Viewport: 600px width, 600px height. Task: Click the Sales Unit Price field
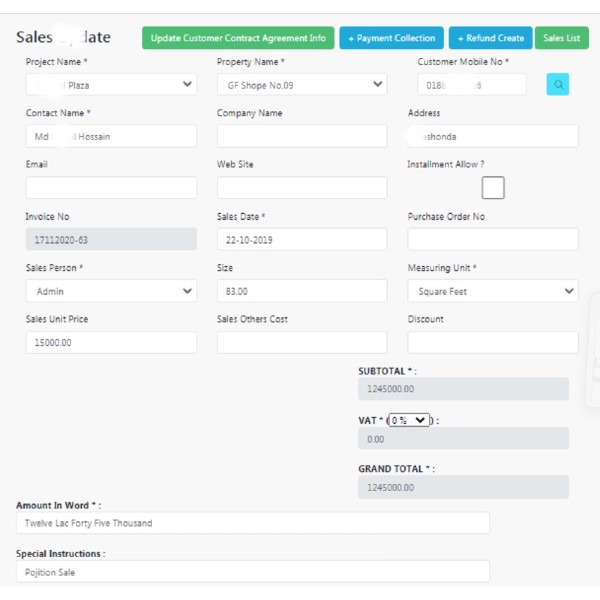point(111,342)
